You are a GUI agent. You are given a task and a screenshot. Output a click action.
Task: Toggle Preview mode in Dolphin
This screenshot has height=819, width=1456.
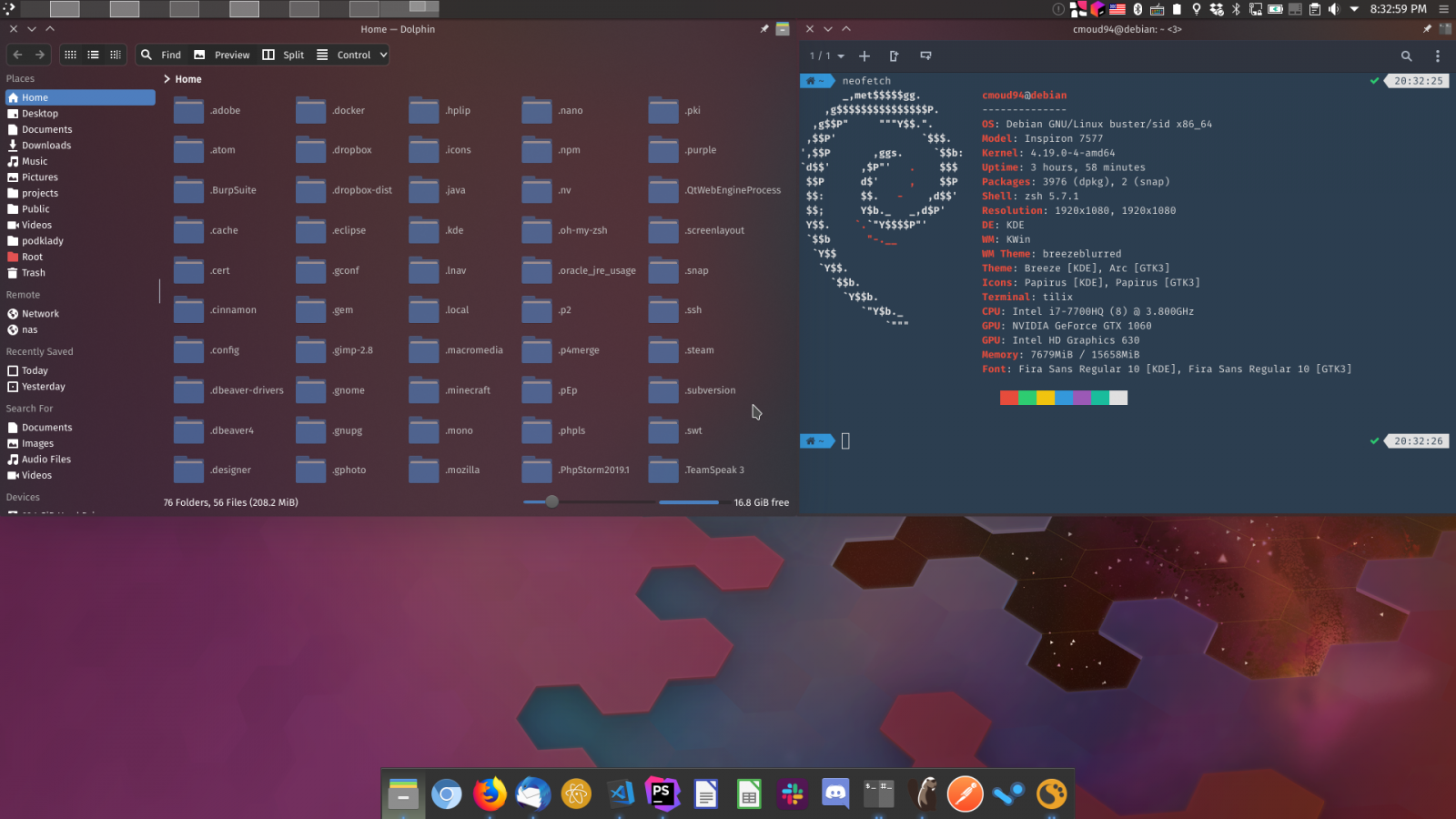[221, 55]
